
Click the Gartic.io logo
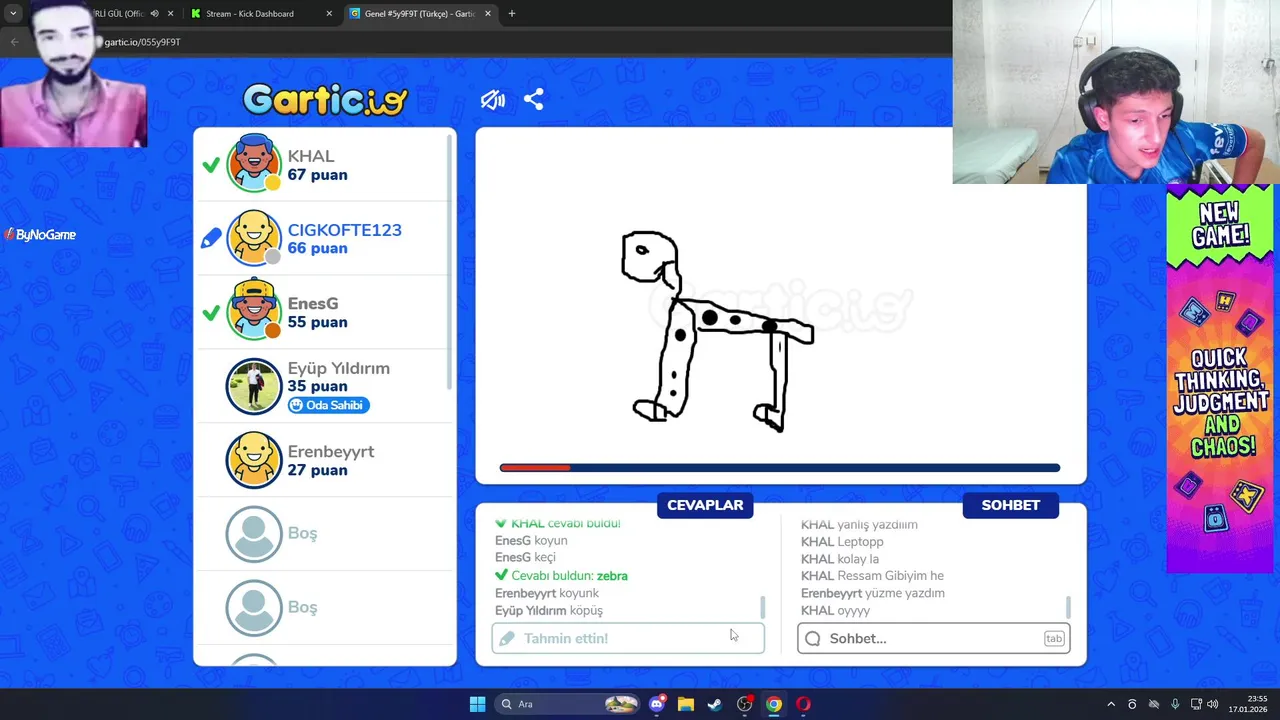[325, 99]
